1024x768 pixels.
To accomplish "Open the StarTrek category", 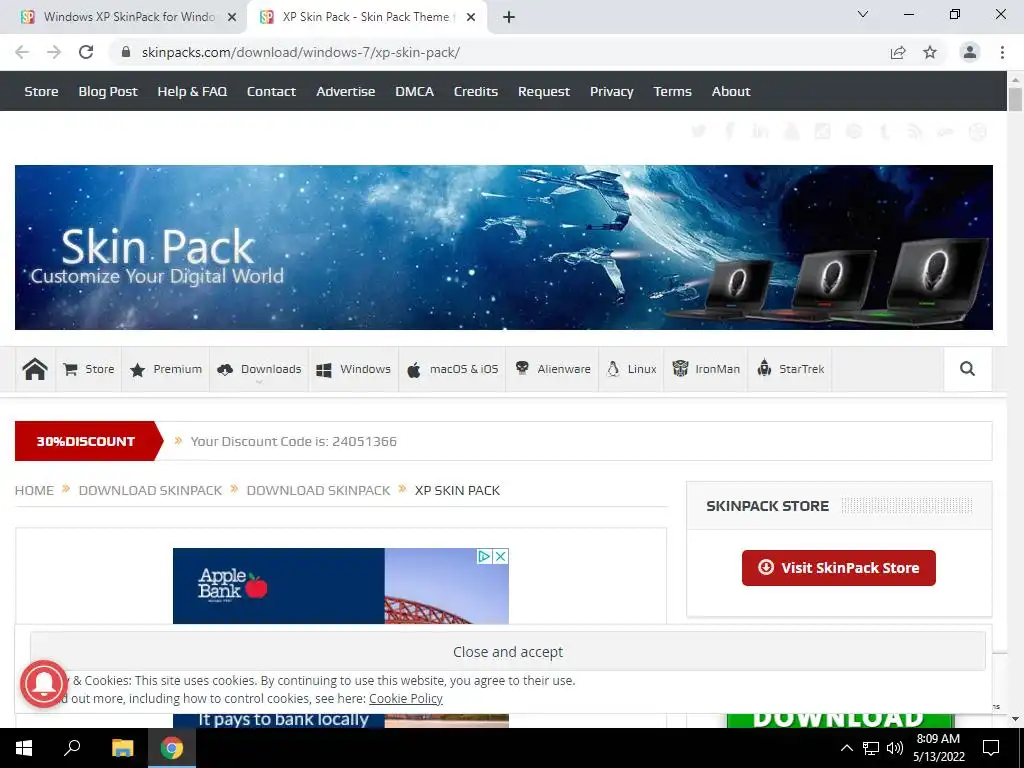I will tap(790, 369).
